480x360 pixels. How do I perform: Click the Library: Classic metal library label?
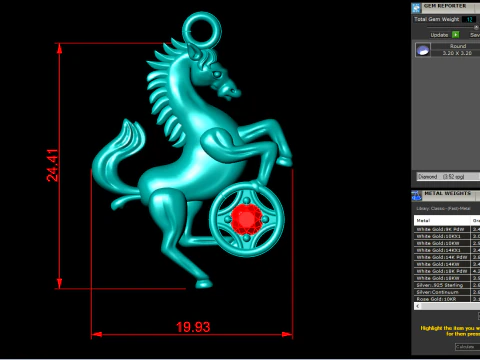tap(443, 208)
